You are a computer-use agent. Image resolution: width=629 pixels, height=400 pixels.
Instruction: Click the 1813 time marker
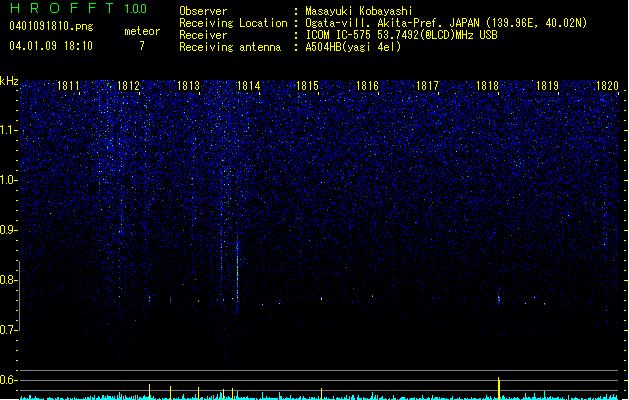(x=188, y=86)
